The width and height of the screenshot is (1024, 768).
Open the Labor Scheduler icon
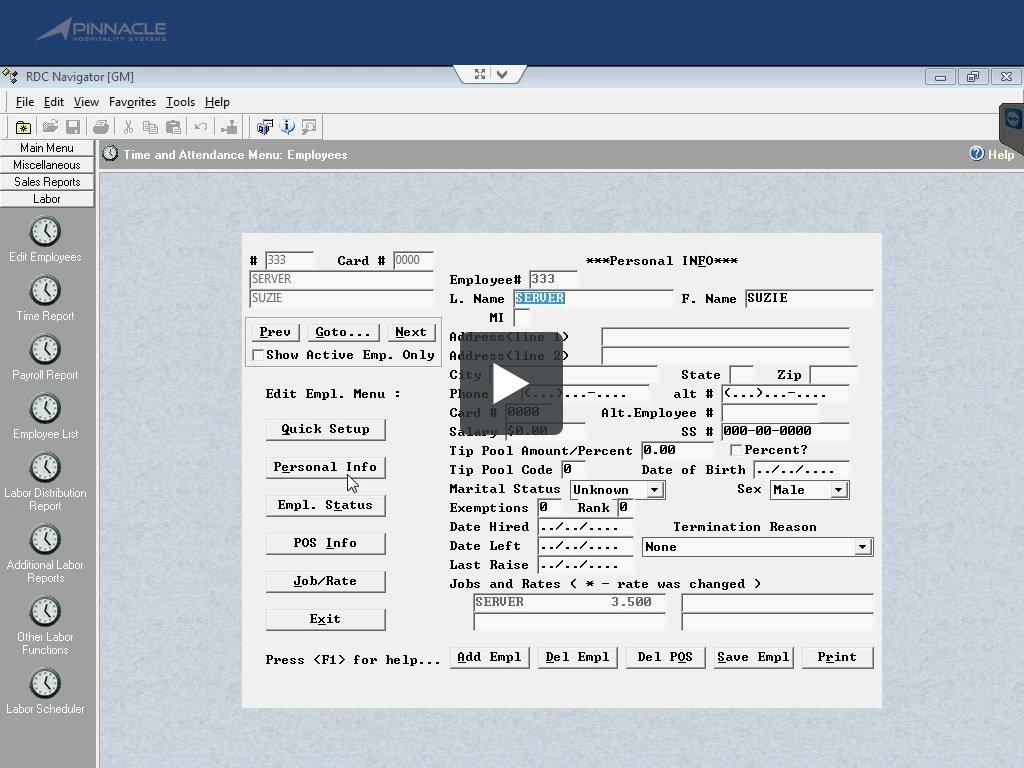click(45, 683)
